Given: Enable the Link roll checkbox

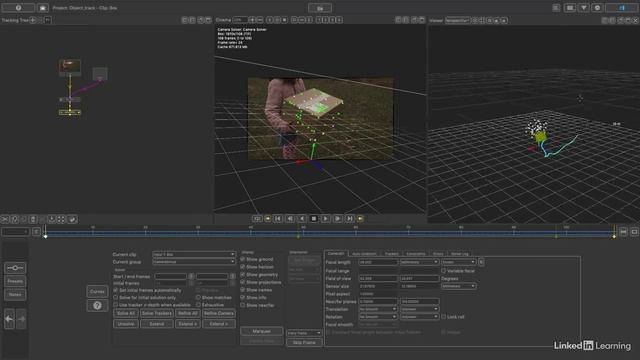Looking at the screenshot, I should click(444, 317).
